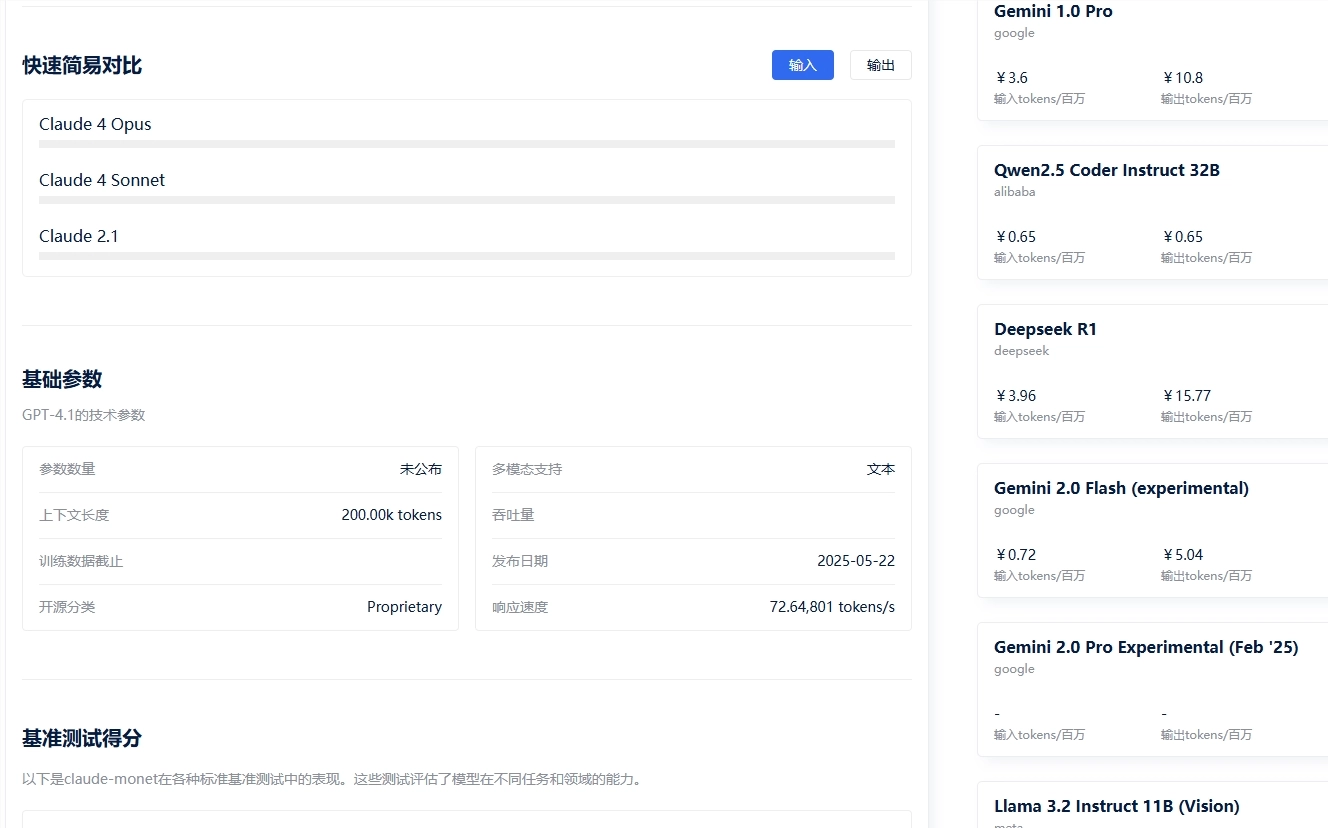The height and width of the screenshot is (828, 1328).
Task: Click the 未公布 value
Action: [x=421, y=469]
